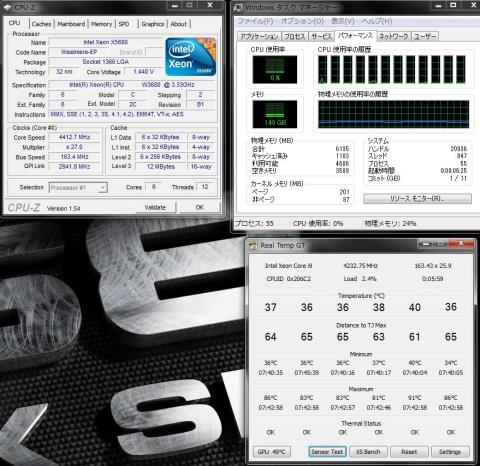Viewport: 480px width, 466px height.
Task: Click the Level 2 cache 6 x 256 KBytes
Action: pyautogui.click(x=161, y=157)
